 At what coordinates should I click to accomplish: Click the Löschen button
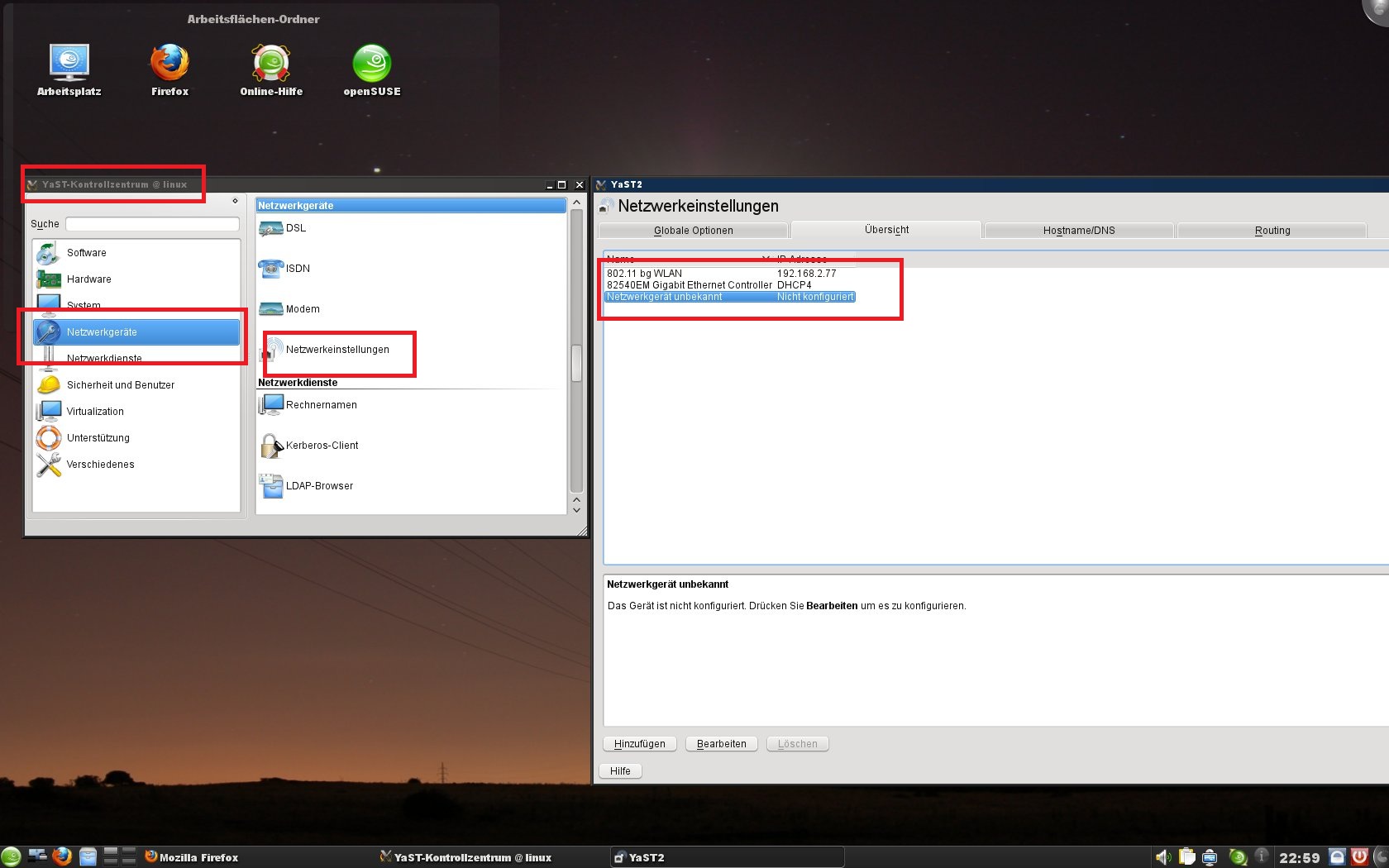pos(798,744)
